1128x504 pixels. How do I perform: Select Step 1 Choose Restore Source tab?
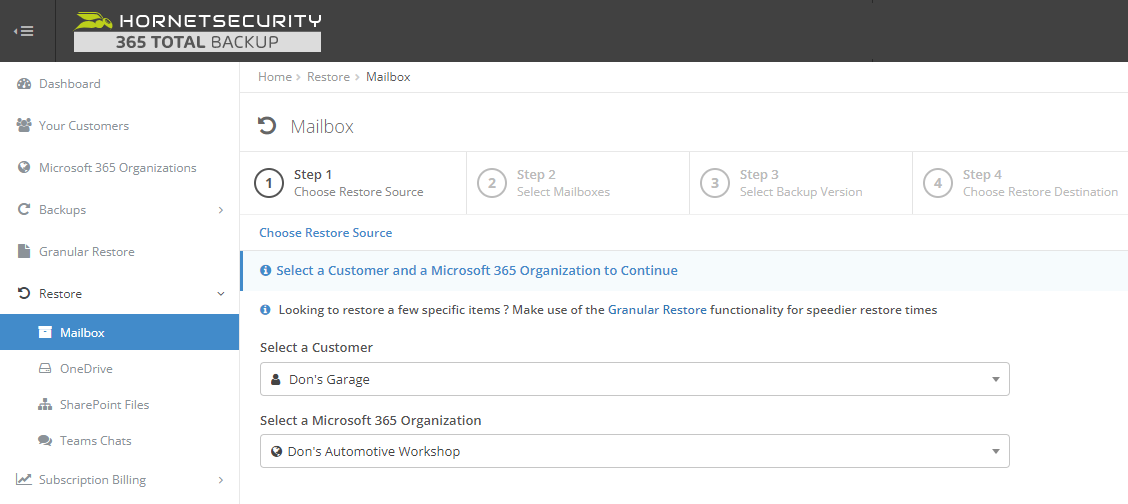tap(353, 183)
